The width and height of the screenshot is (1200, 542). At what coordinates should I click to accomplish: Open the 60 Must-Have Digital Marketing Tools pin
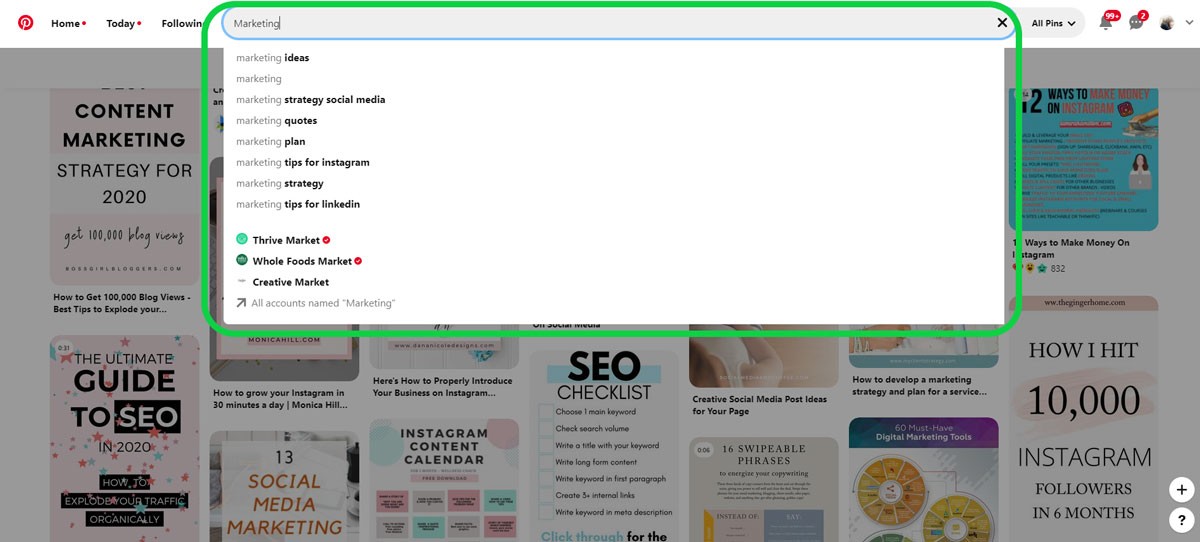click(924, 479)
